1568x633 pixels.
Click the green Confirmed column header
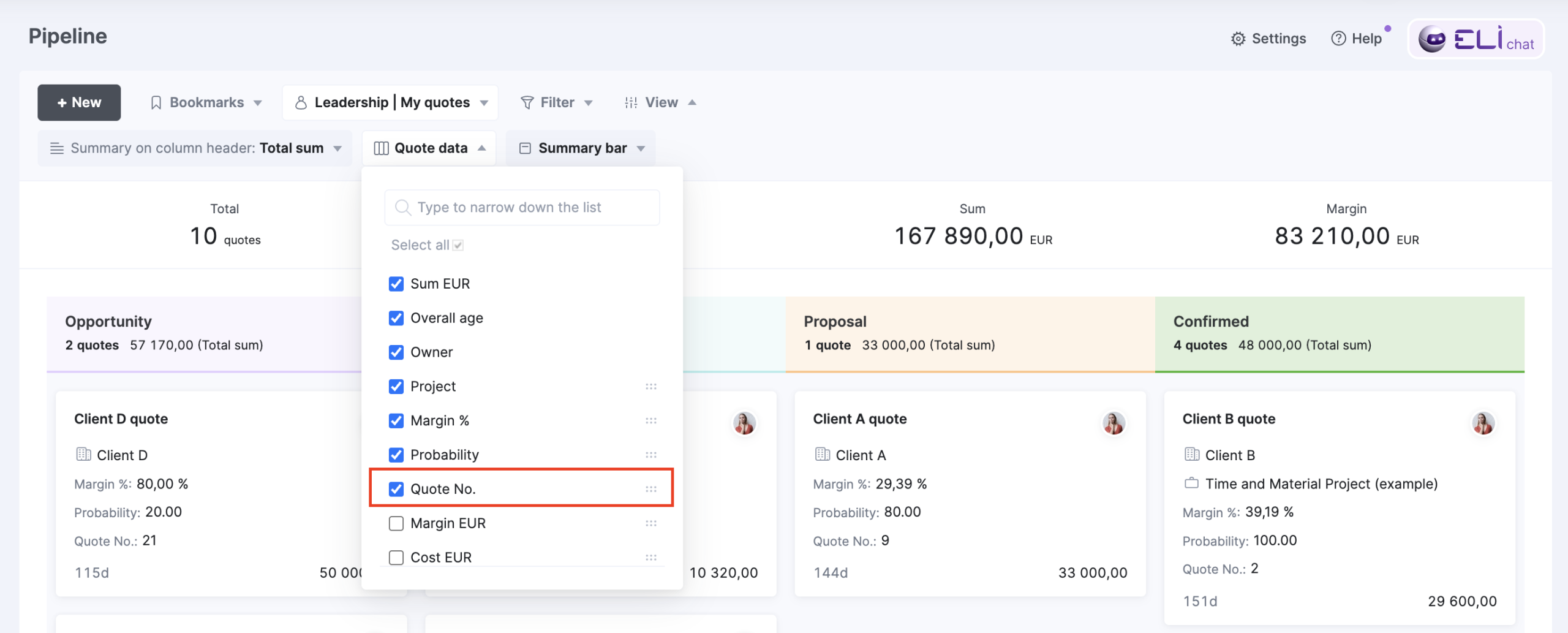(1339, 333)
